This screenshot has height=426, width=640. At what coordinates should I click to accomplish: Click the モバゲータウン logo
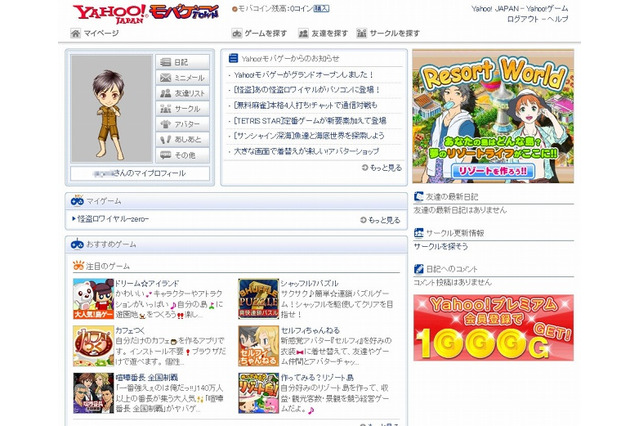[x=184, y=12]
